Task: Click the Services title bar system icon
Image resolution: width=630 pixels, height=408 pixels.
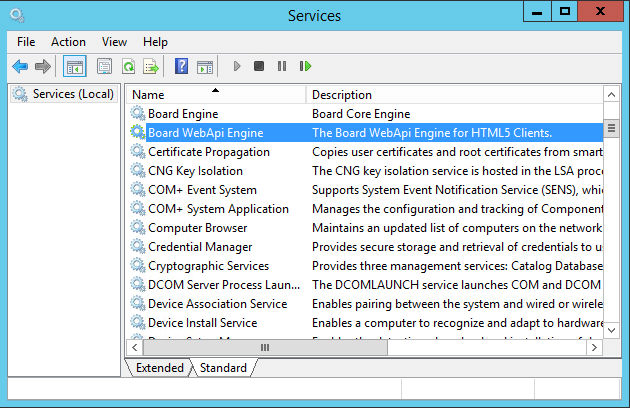Action: pyautogui.click(x=17, y=15)
